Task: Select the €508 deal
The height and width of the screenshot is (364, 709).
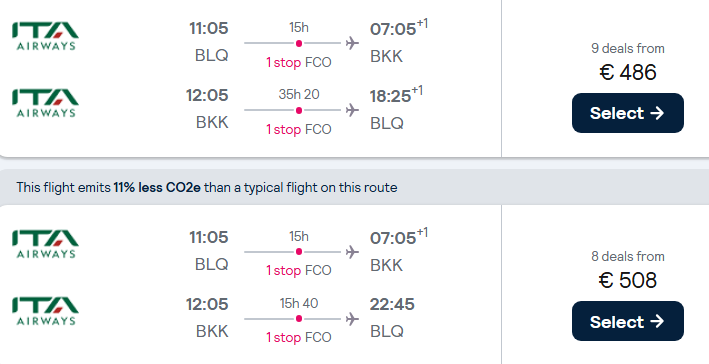Action: tap(628, 321)
